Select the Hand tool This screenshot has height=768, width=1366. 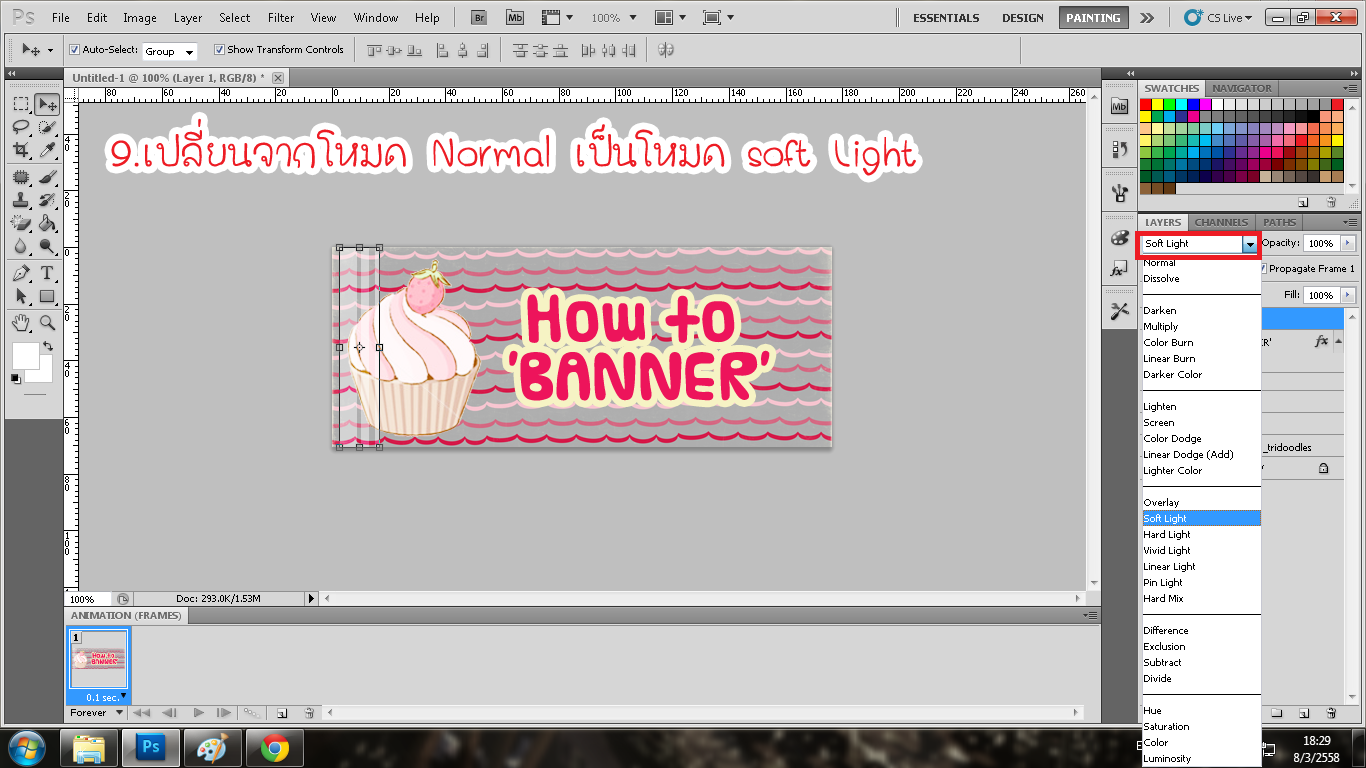[20, 322]
